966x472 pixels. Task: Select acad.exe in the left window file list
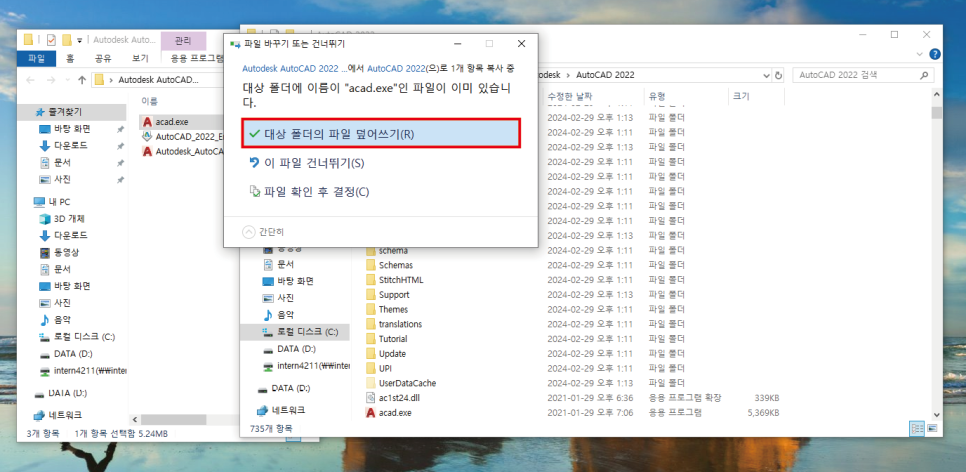[x=172, y=121]
